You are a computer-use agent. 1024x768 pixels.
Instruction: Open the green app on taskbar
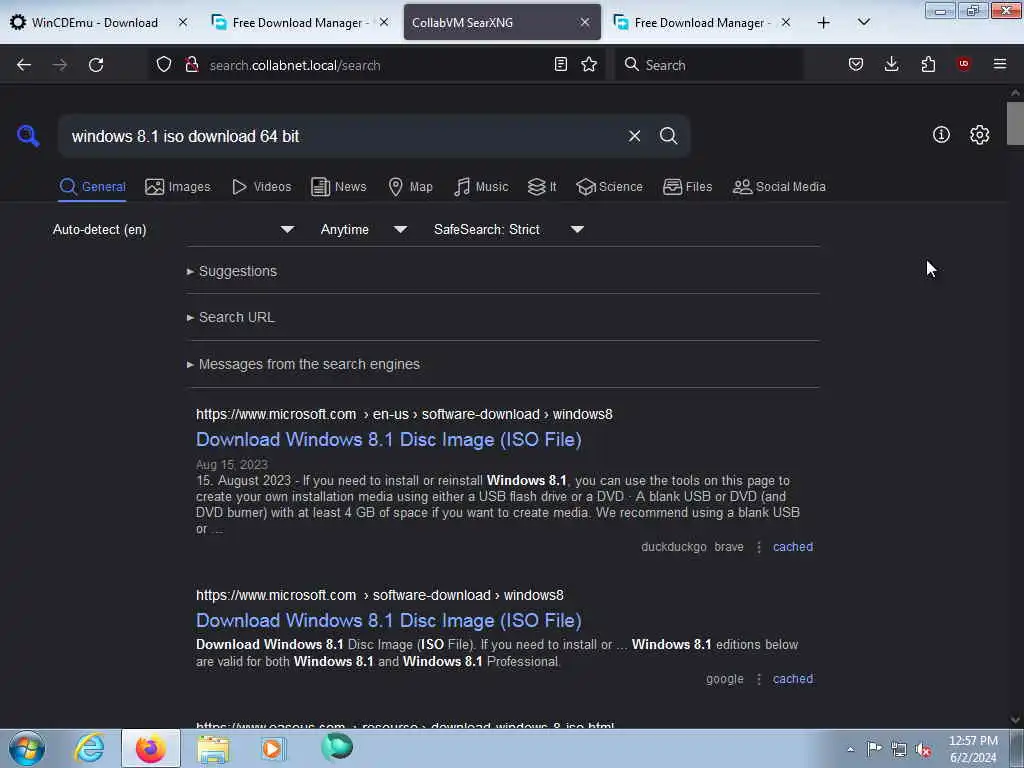point(337,748)
